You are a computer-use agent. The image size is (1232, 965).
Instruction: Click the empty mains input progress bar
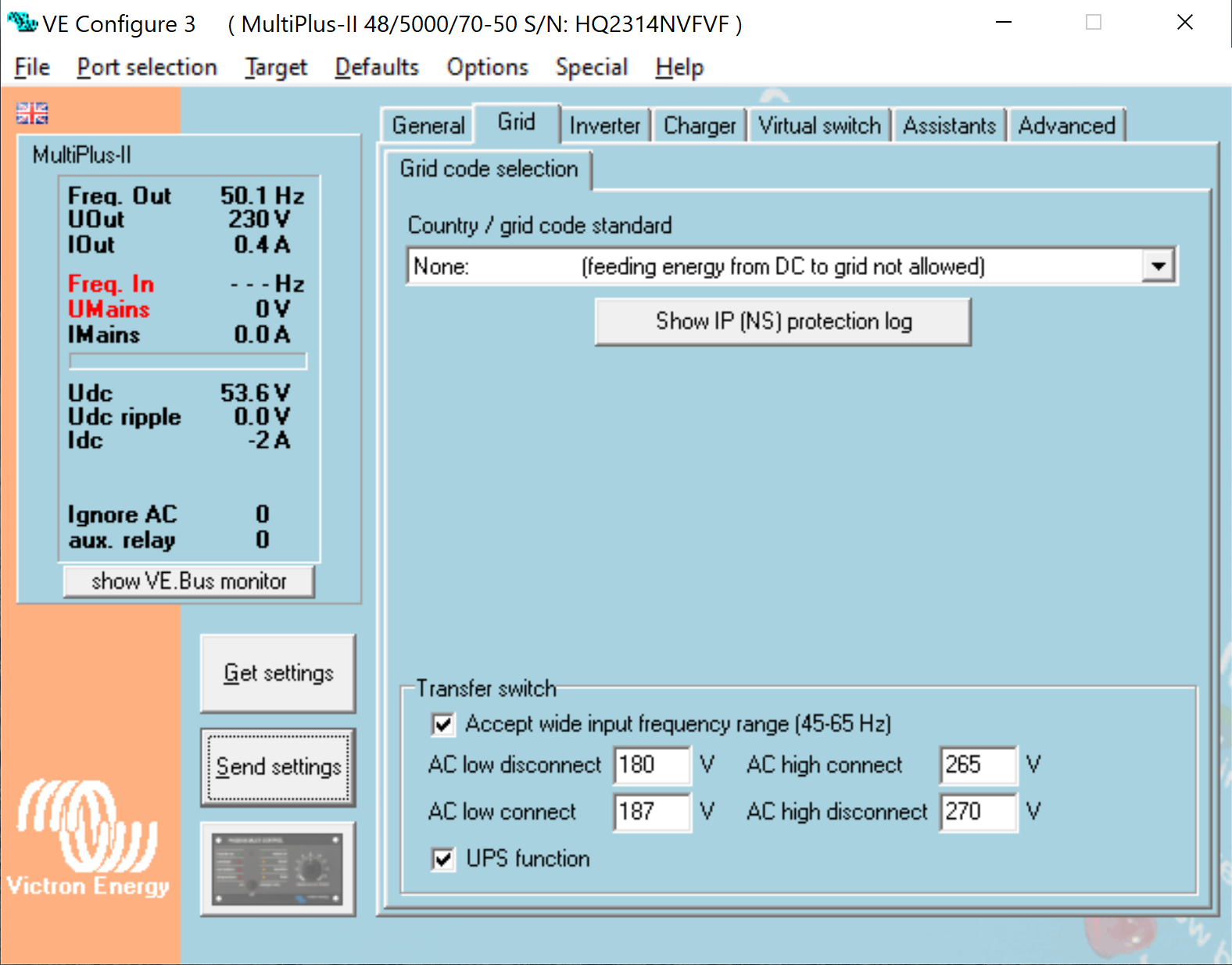tap(188, 361)
